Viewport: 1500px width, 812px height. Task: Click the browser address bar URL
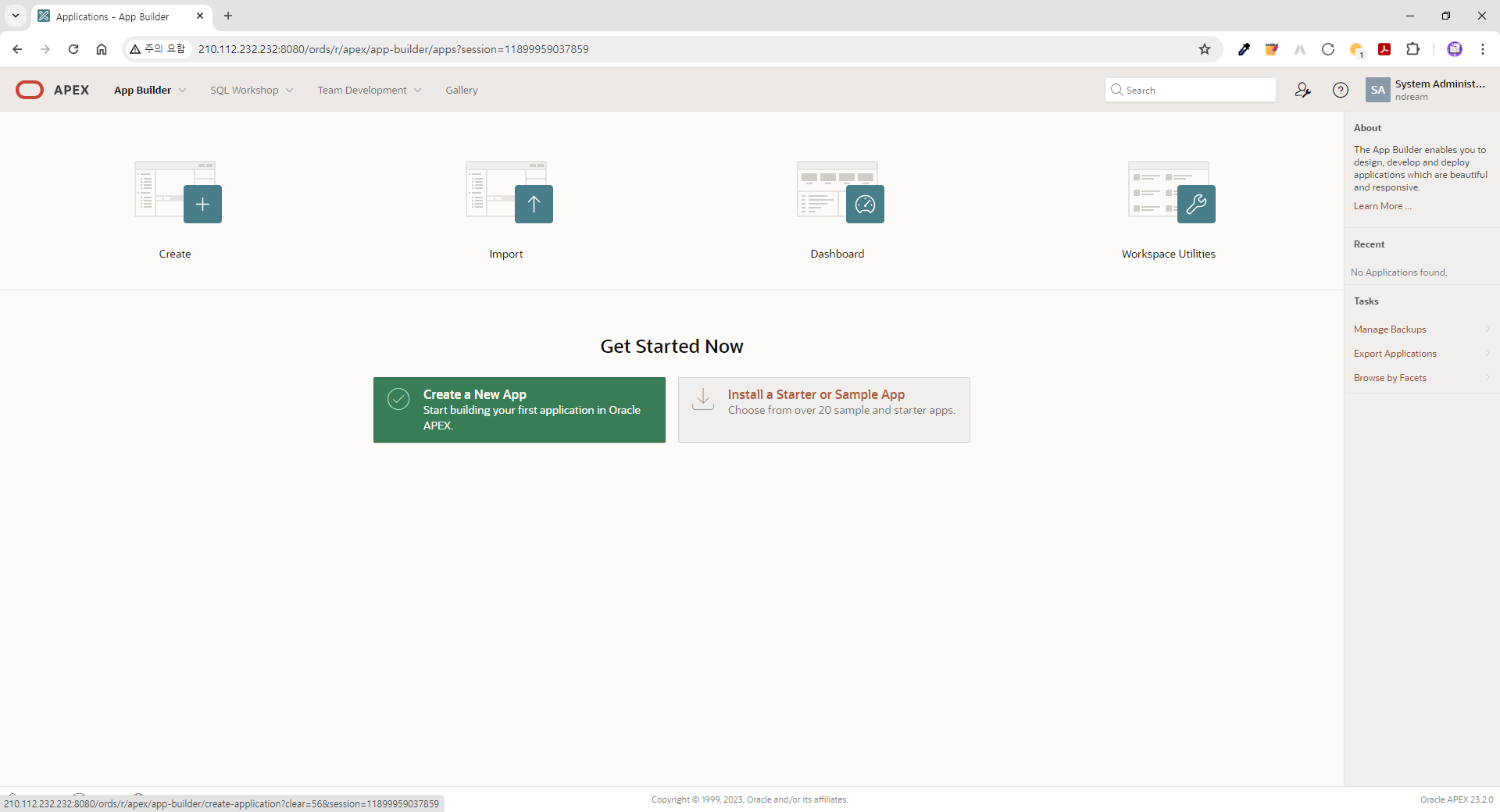click(394, 49)
